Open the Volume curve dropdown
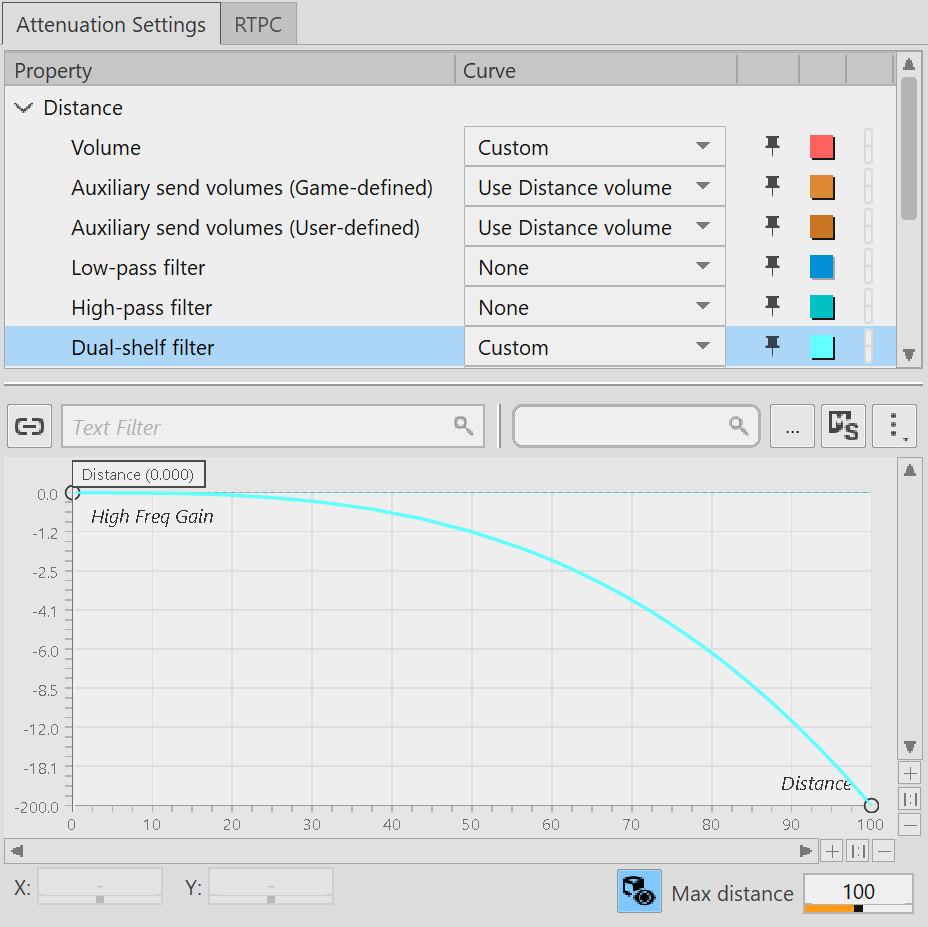Image resolution: width=928 pixels, height=927 pixels. 594,147
